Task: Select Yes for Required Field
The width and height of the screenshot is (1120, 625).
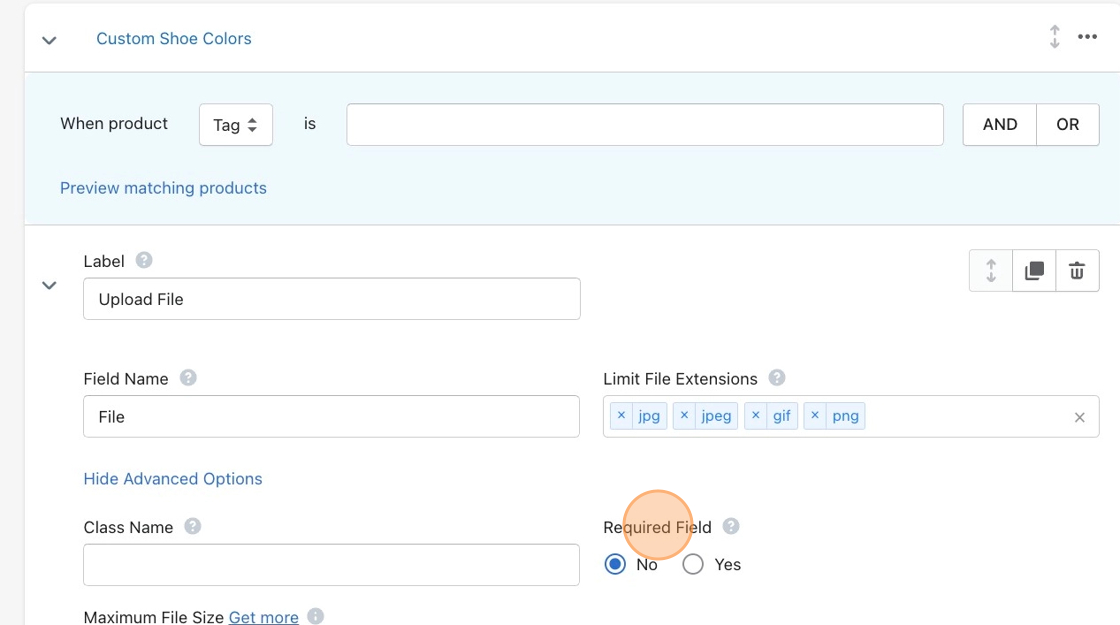Action: (x=693, y=565)
